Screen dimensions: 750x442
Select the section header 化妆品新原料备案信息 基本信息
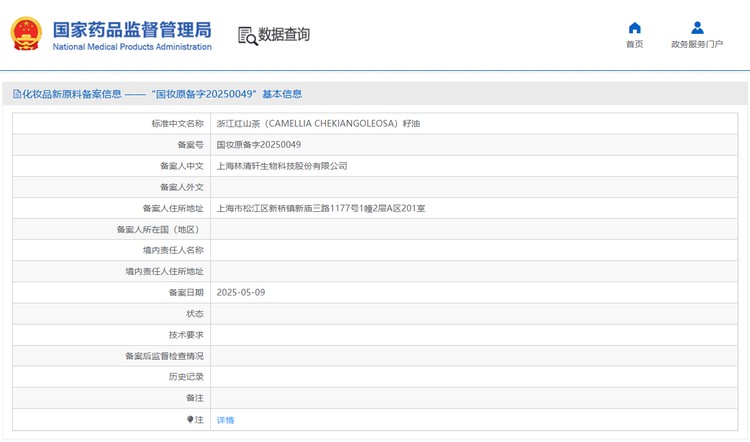(x=157, y=94)
